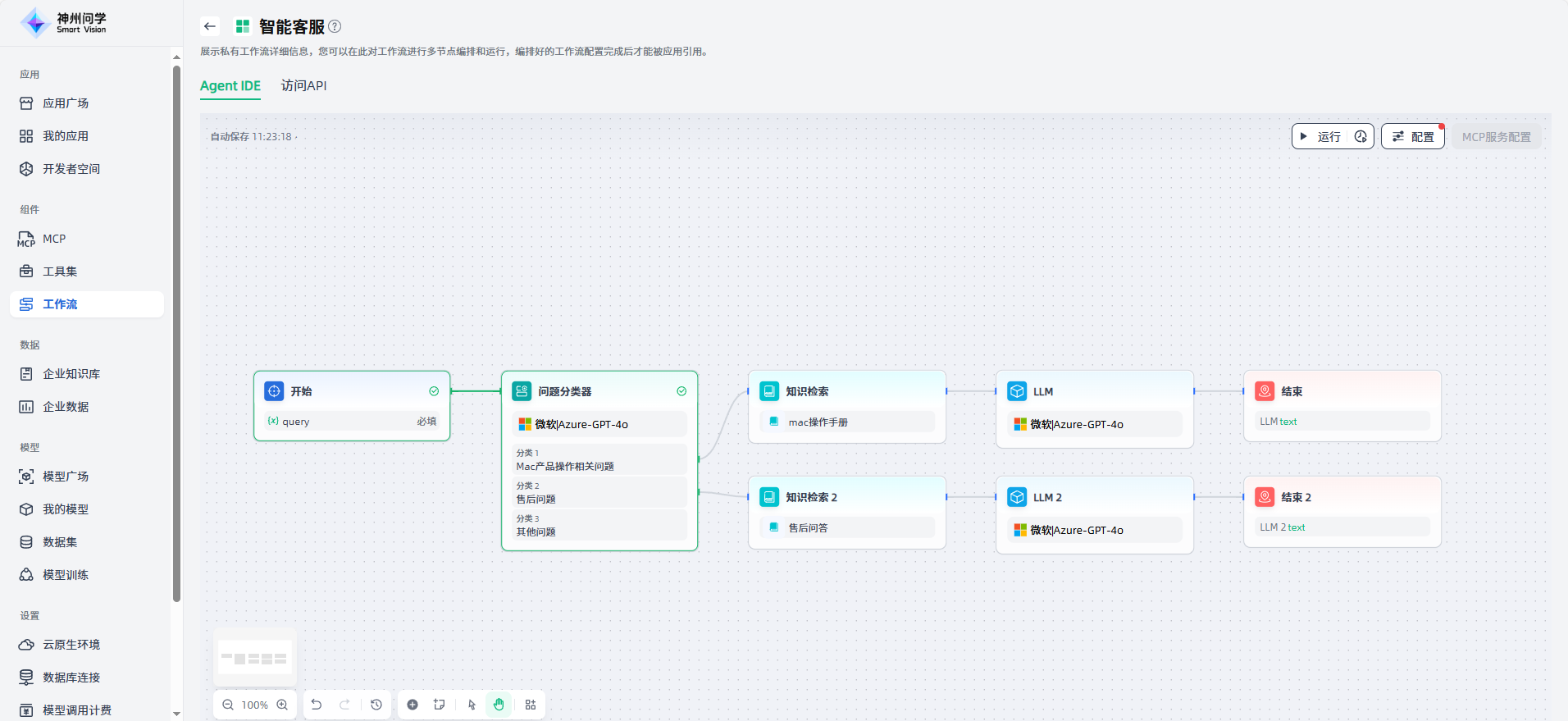Click the zoom out magnifier icon
The width and height of the screenshot is (1568, 721).
click(x=228, y=705)
